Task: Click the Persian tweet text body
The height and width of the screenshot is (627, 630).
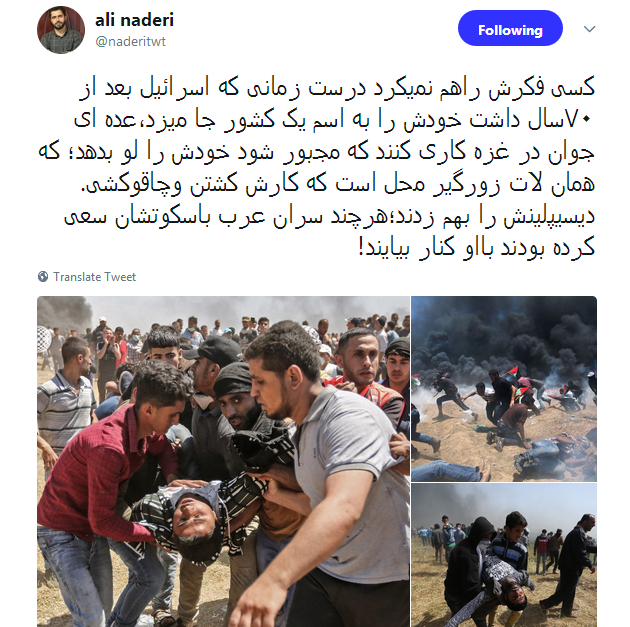Action: (317, 167)
